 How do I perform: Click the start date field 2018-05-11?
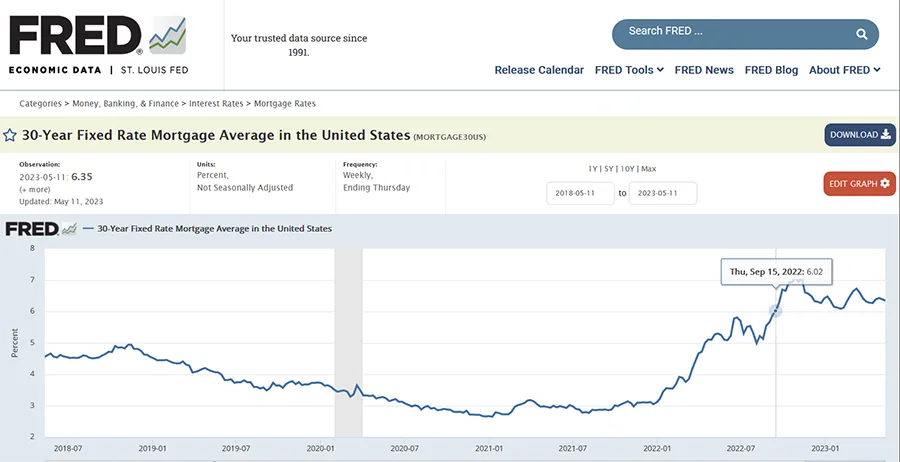click(580, 193)
